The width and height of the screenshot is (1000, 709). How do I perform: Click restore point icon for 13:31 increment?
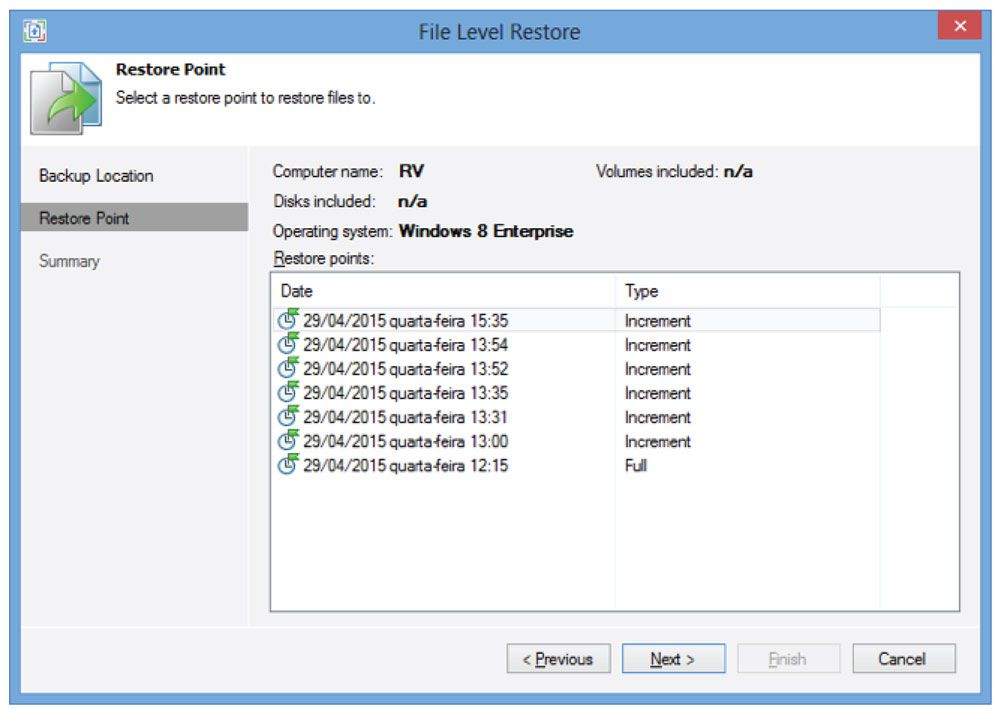click(288, 416)
